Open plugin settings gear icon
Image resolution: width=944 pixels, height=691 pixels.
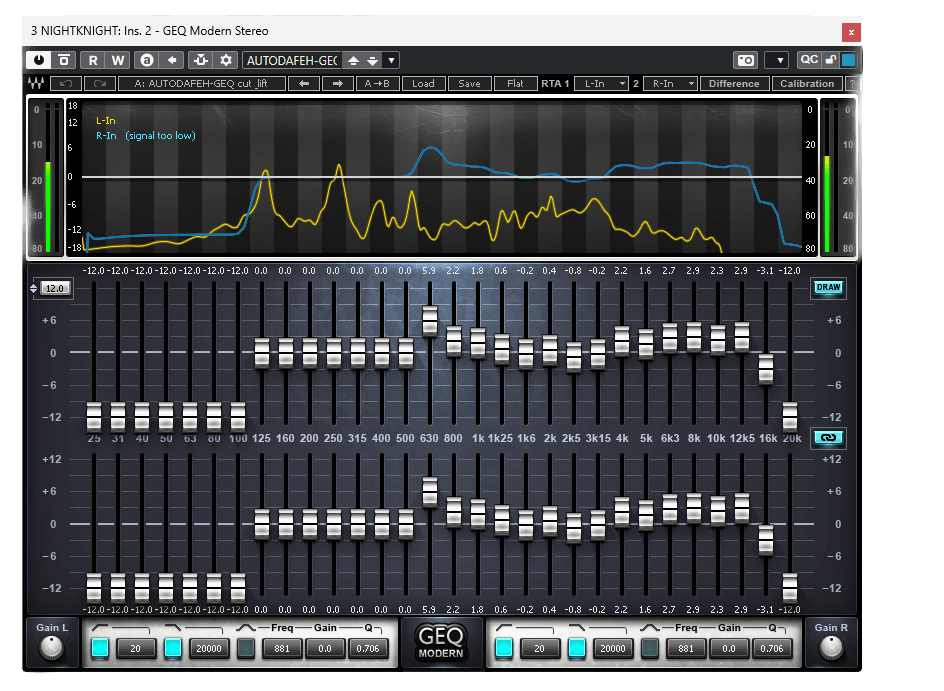coord(226,60)
